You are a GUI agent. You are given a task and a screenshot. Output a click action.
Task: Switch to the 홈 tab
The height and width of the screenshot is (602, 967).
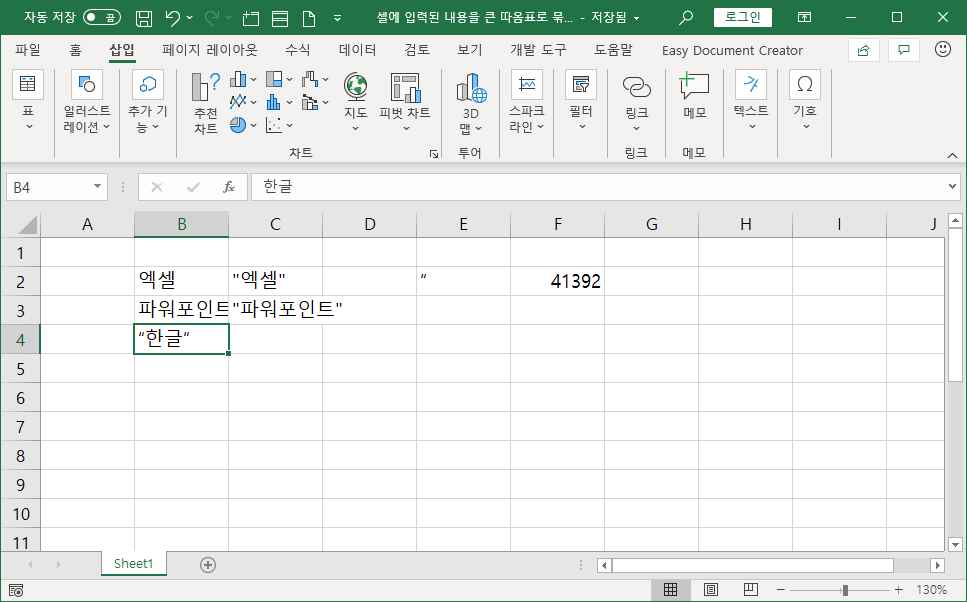coord(75,50)
